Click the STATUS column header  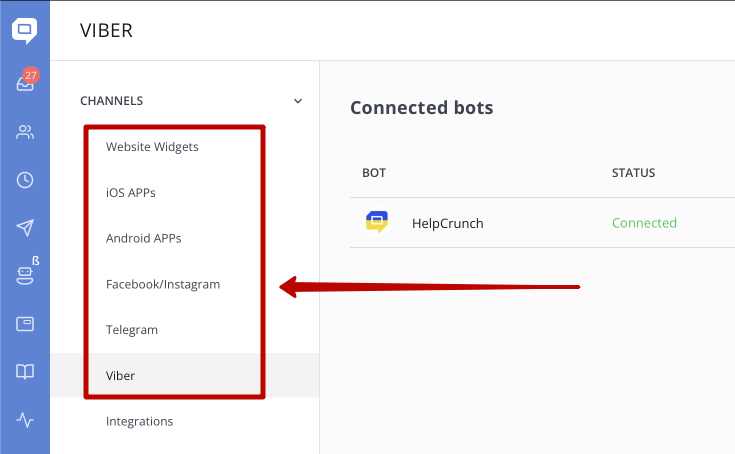pos(633,173)
